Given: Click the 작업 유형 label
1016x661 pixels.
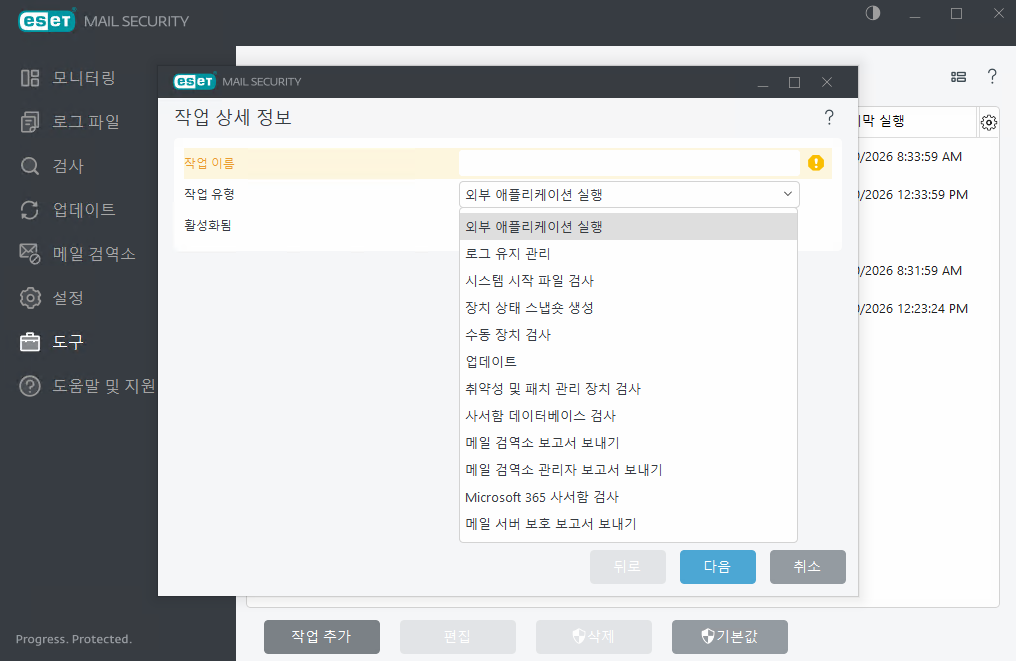Looking at the screenshot, I should tap(209, 194).
